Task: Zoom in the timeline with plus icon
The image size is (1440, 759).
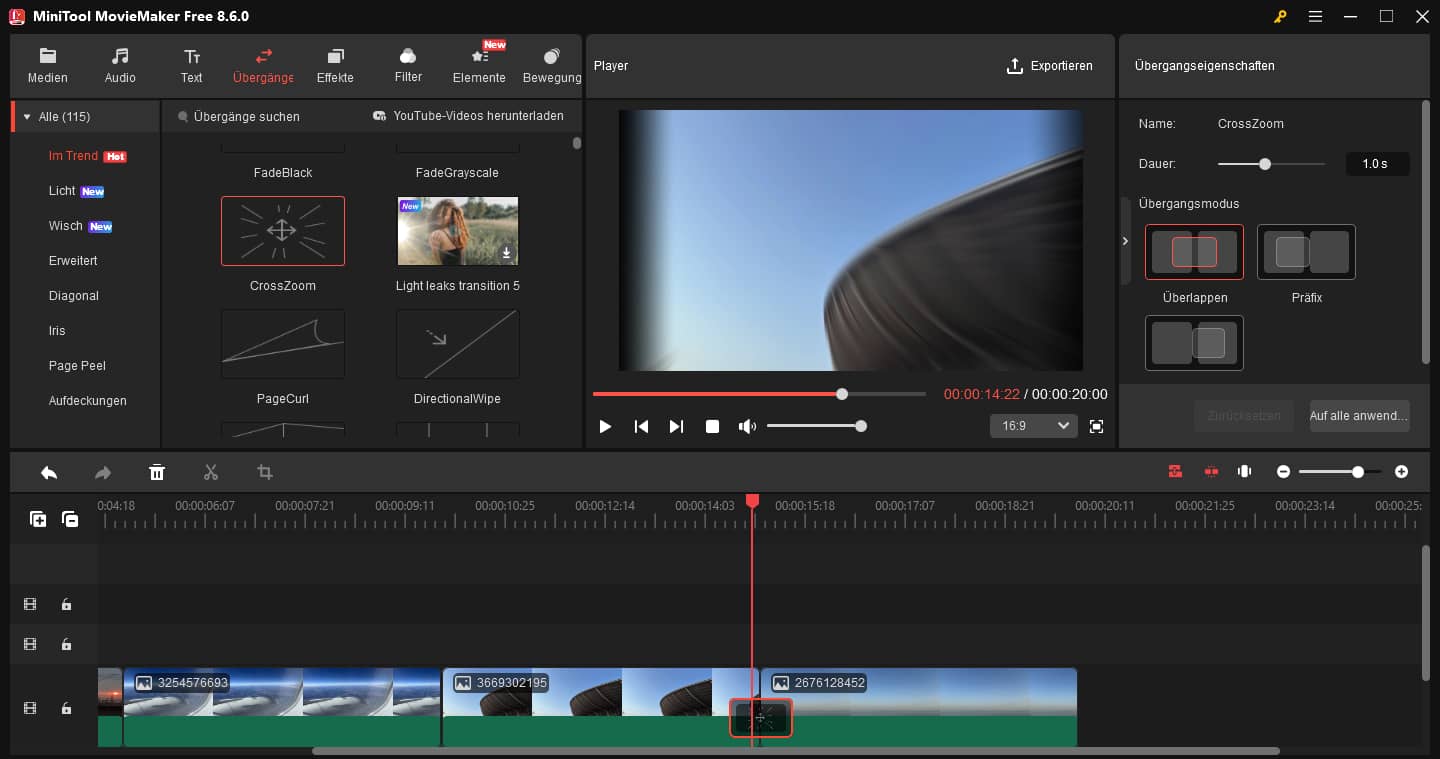Action: click(1401, 472)
